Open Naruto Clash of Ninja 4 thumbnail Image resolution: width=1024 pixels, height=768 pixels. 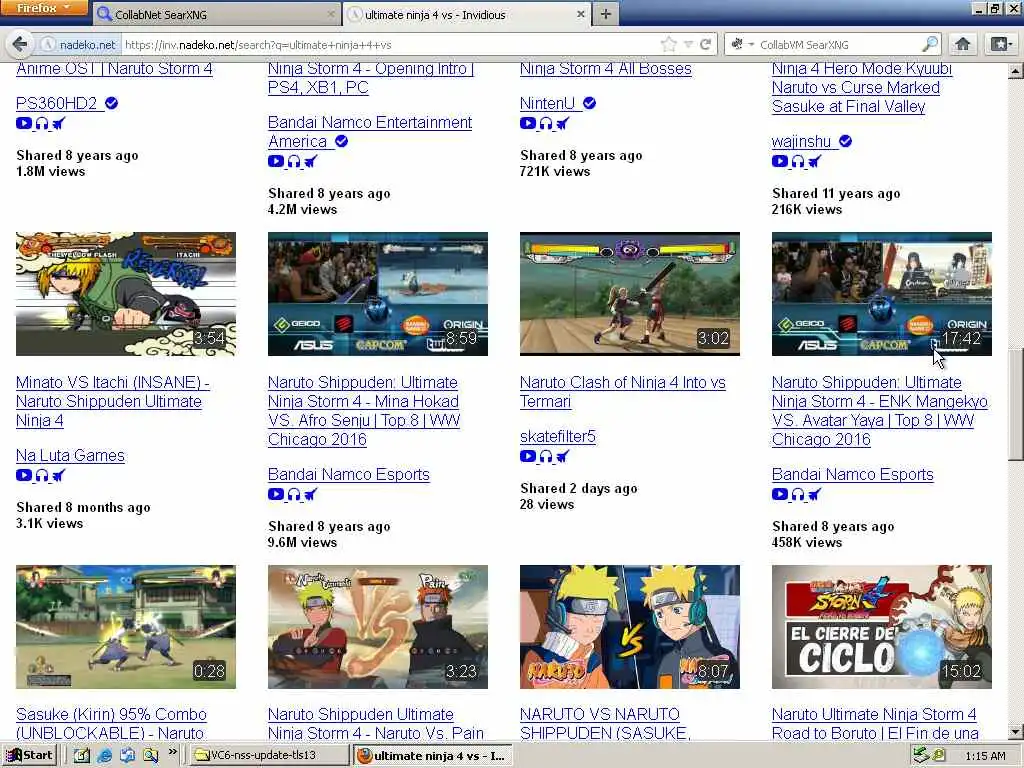point(630,294)
